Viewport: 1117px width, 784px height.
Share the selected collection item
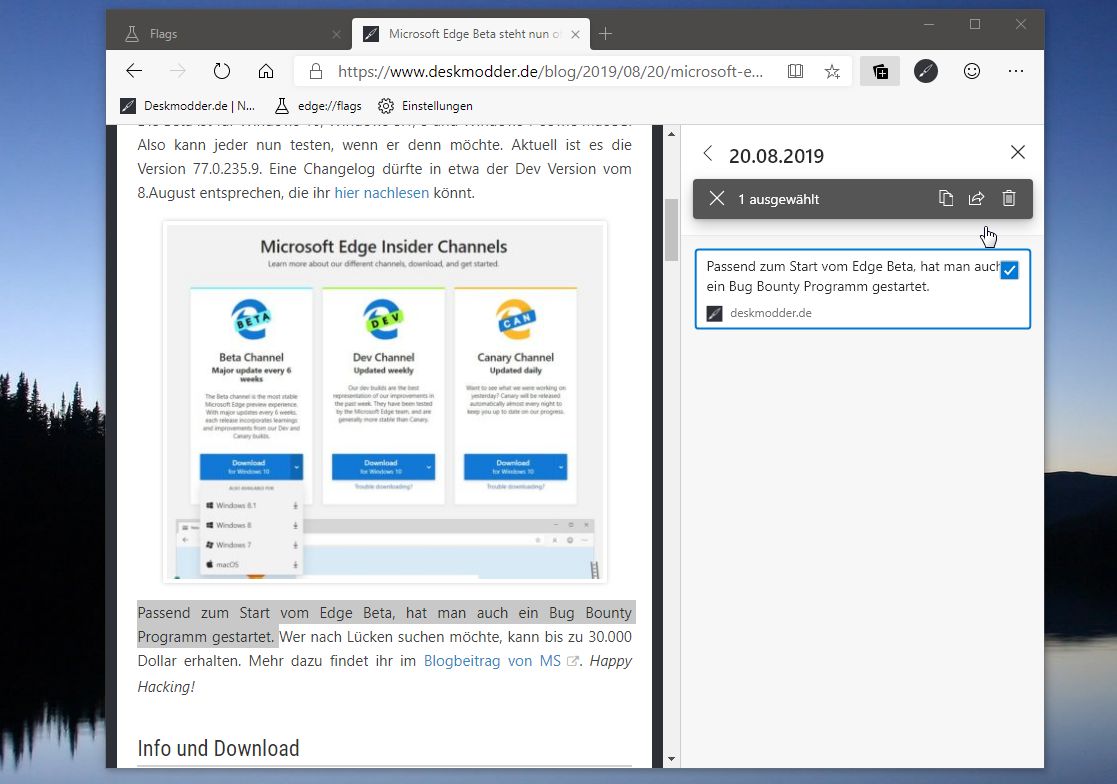(976, 199)
